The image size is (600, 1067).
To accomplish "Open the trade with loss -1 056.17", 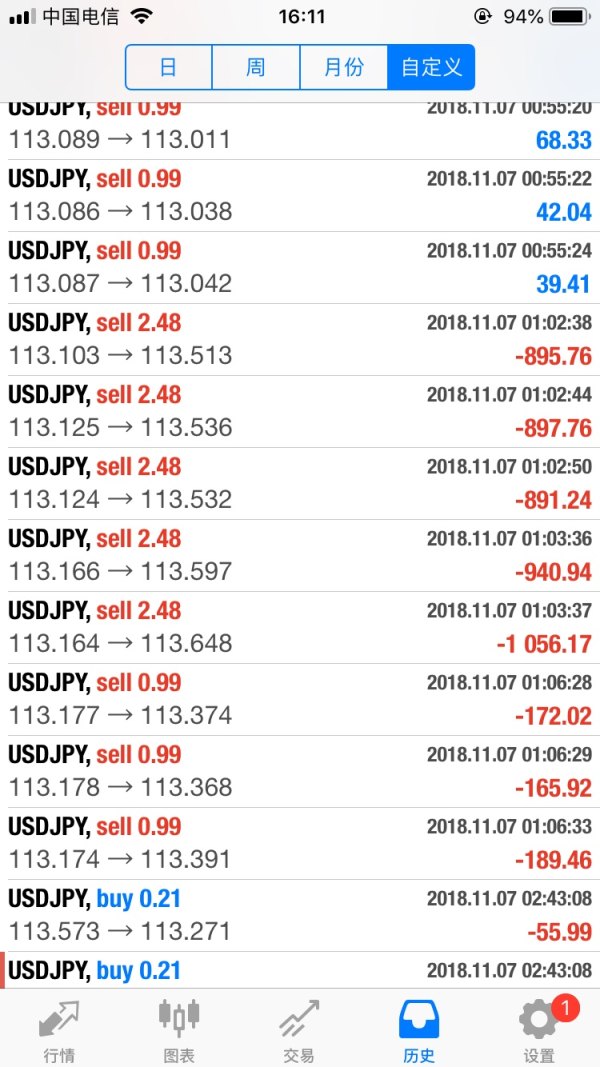I will [x=300, y=628].
